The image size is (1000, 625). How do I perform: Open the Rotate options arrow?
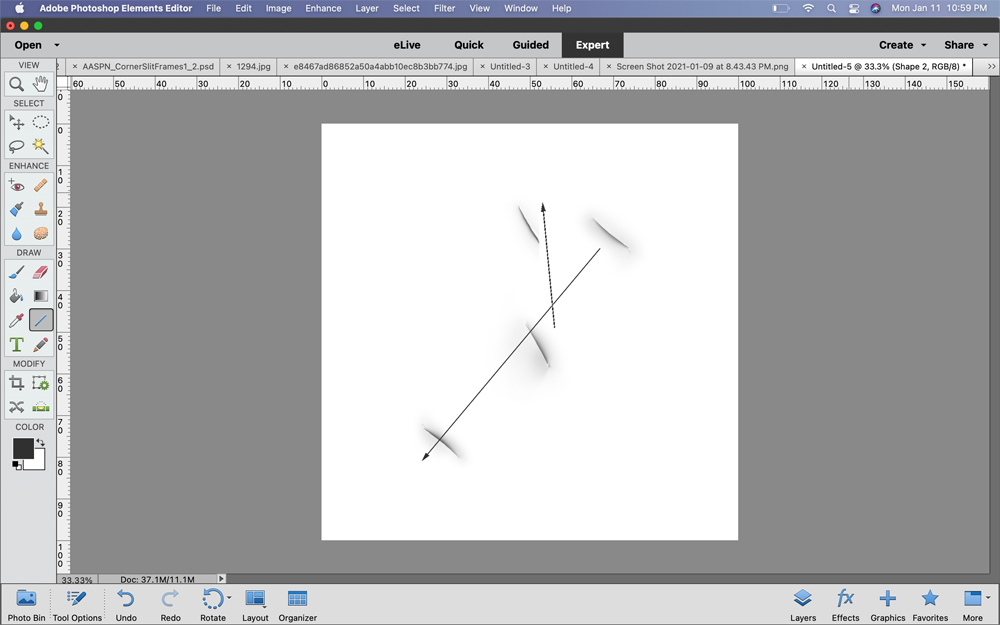tap(229, 598)
